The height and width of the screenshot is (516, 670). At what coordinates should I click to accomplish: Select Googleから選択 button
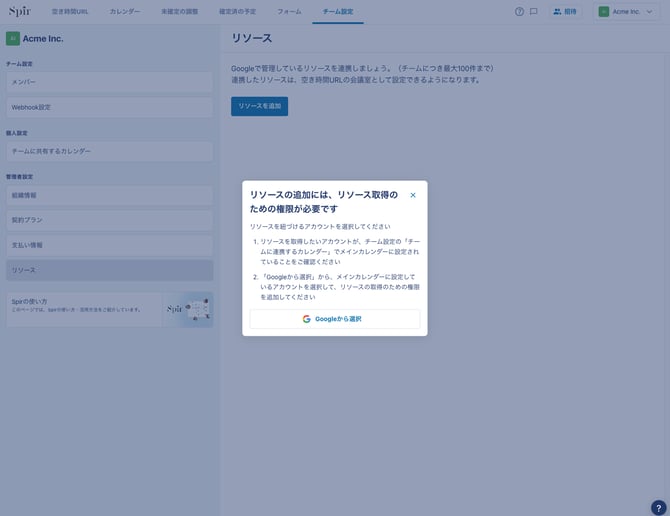[335, 319]
